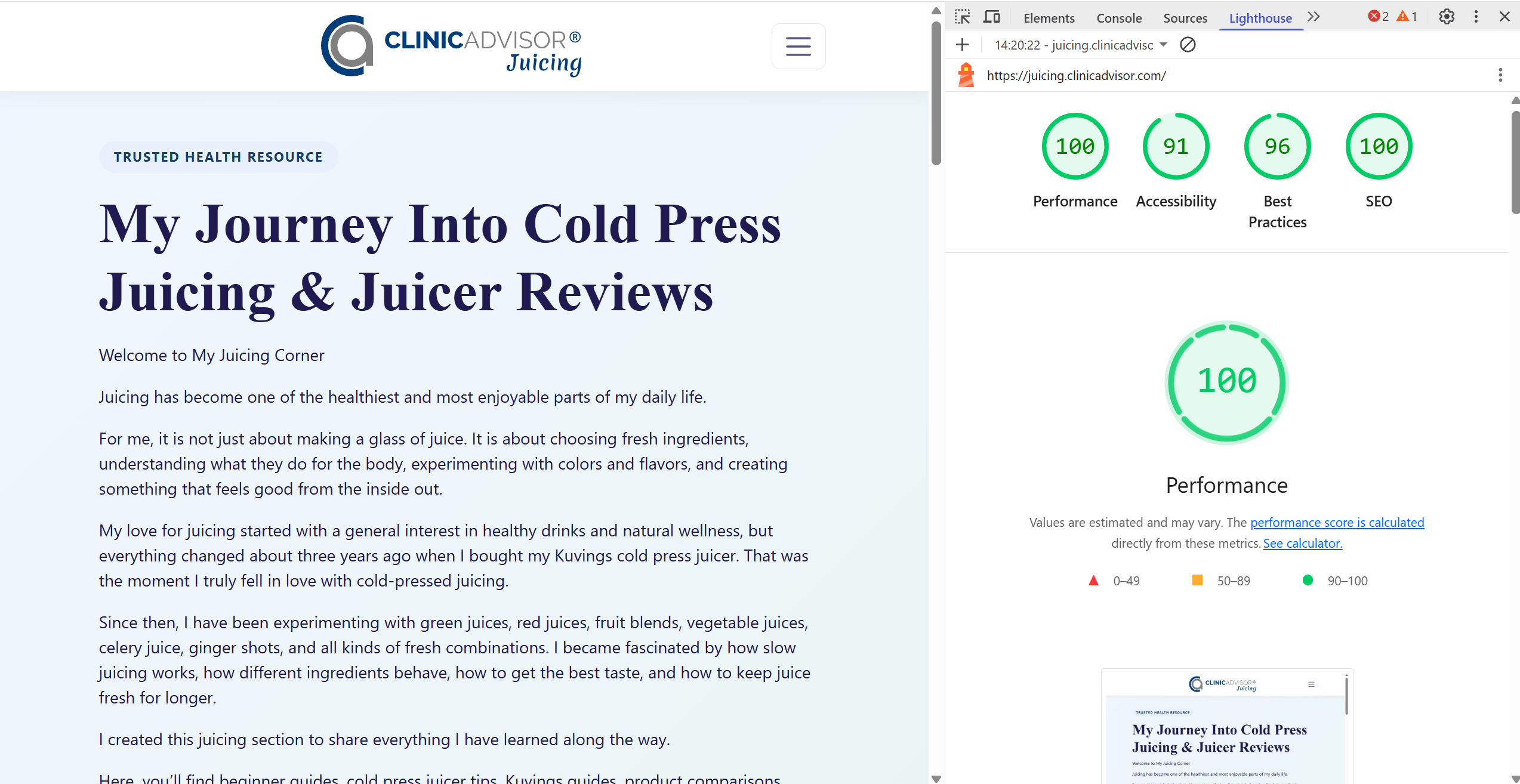The height and width of the screenshot is (784, 1520).
Task: Open the Lighthouse report tools menu
Action: click(1500, 75)
